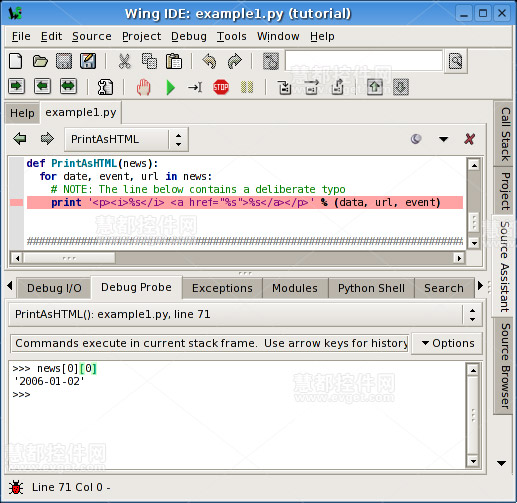Open PrintAsHTML symbol selector dropdown

point(126,139)
